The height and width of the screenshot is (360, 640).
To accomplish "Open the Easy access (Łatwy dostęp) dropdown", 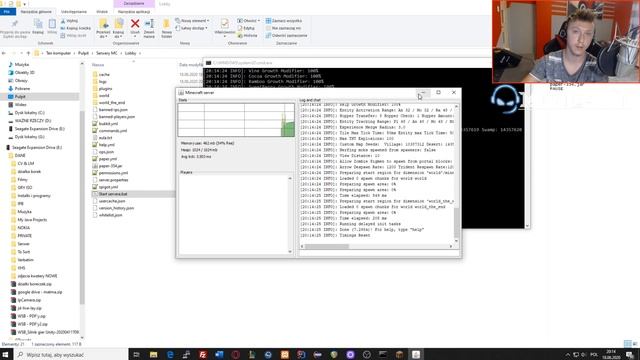I will pyautogui.click(x=191, y=28).
